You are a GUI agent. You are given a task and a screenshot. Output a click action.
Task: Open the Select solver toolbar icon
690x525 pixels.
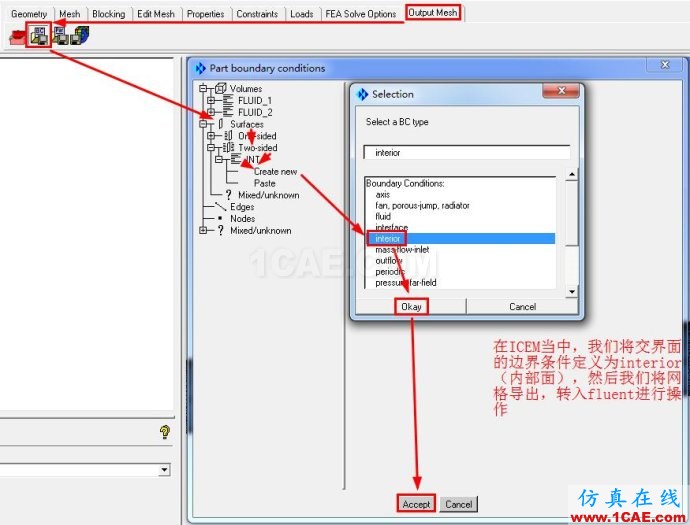tap(18, 37)
